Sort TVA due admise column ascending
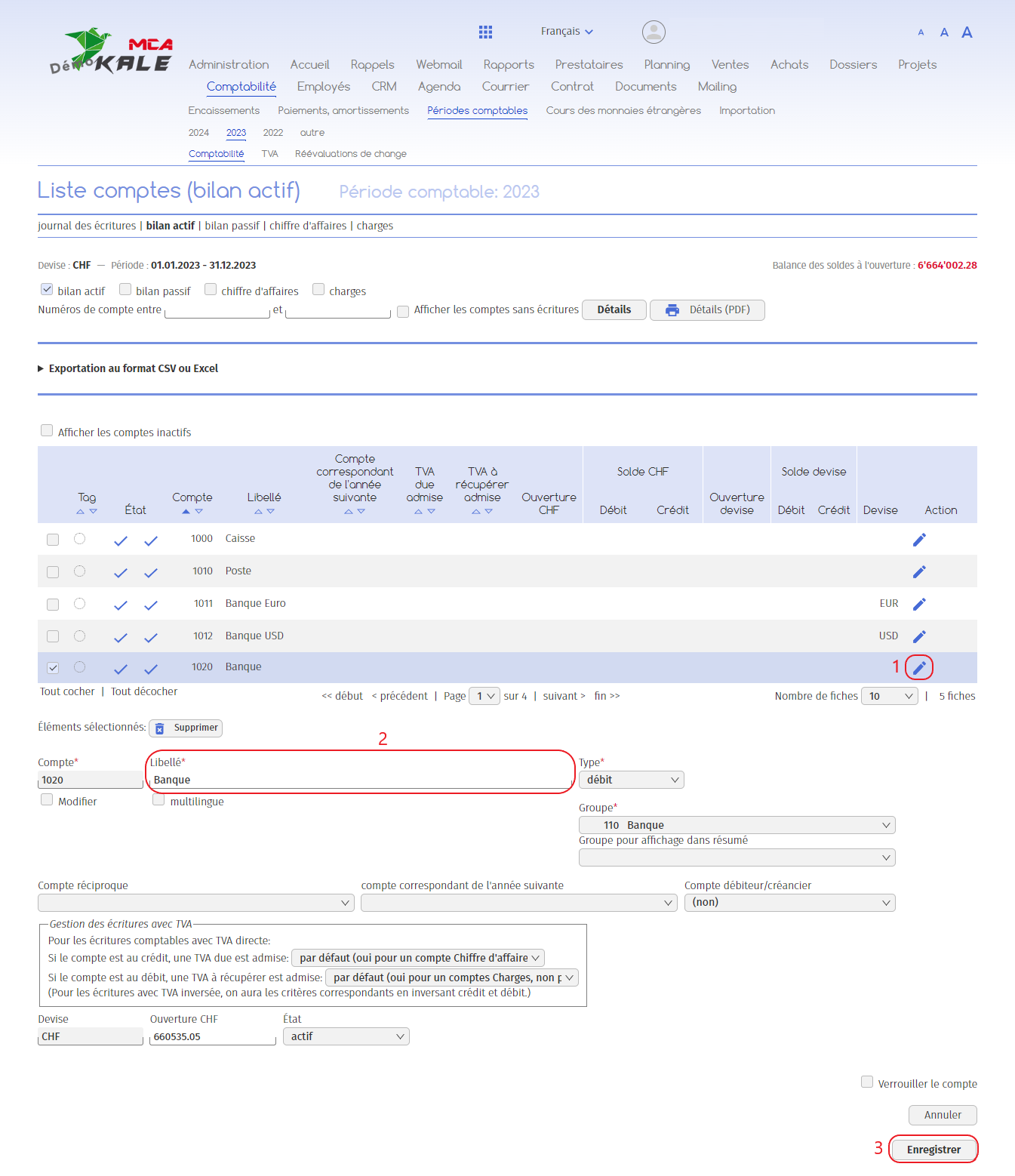 tap(418, 512)
